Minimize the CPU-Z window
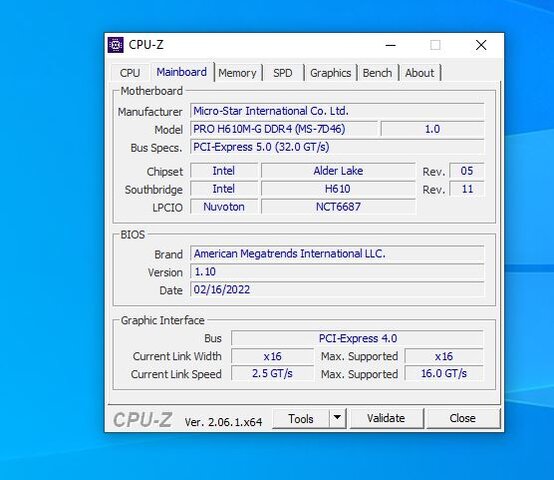 (390, 45)
